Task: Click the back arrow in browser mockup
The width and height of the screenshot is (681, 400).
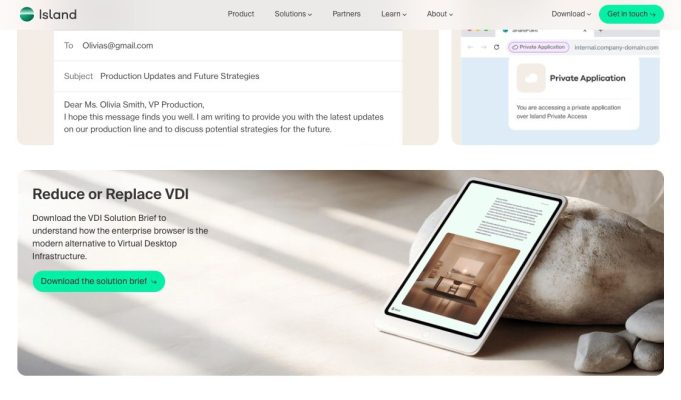Action: tap(470, 47)
